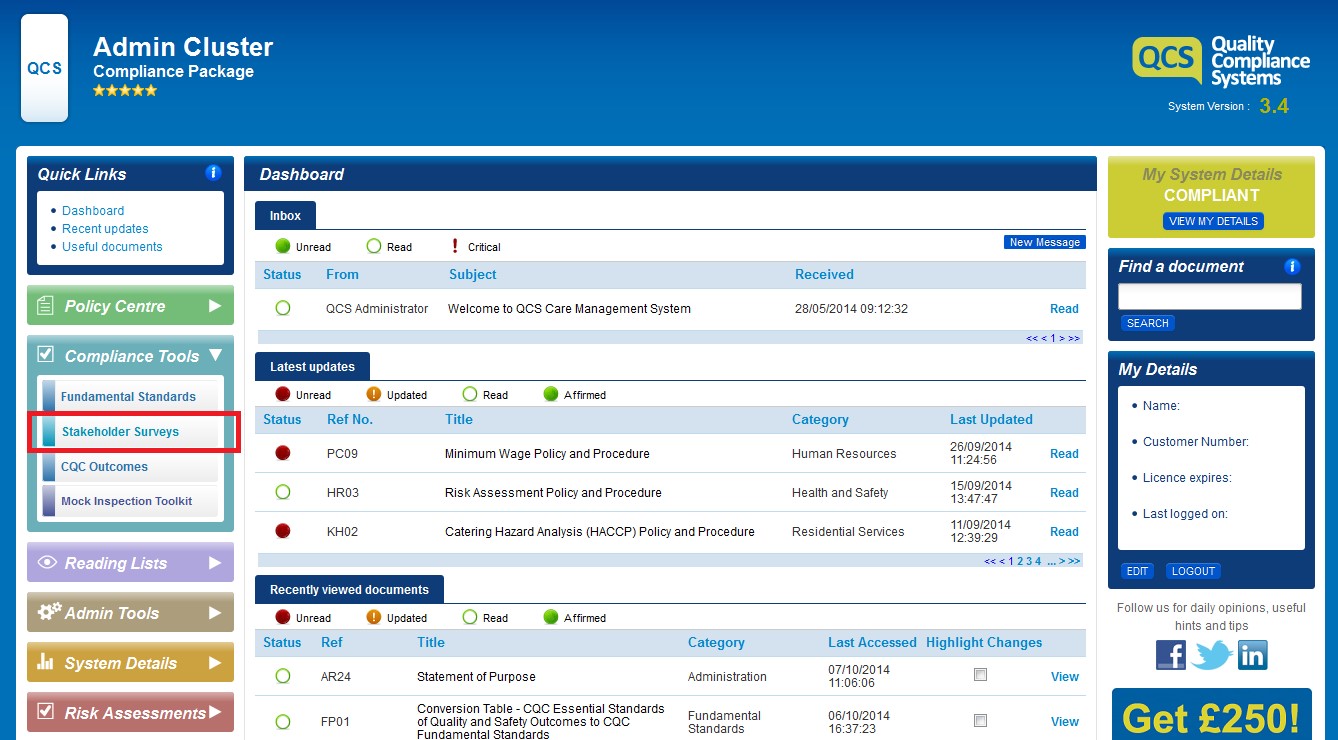The width and height of the screenshot is (1338, 740).
Task: Click the New Message button
Action: 1044,242
